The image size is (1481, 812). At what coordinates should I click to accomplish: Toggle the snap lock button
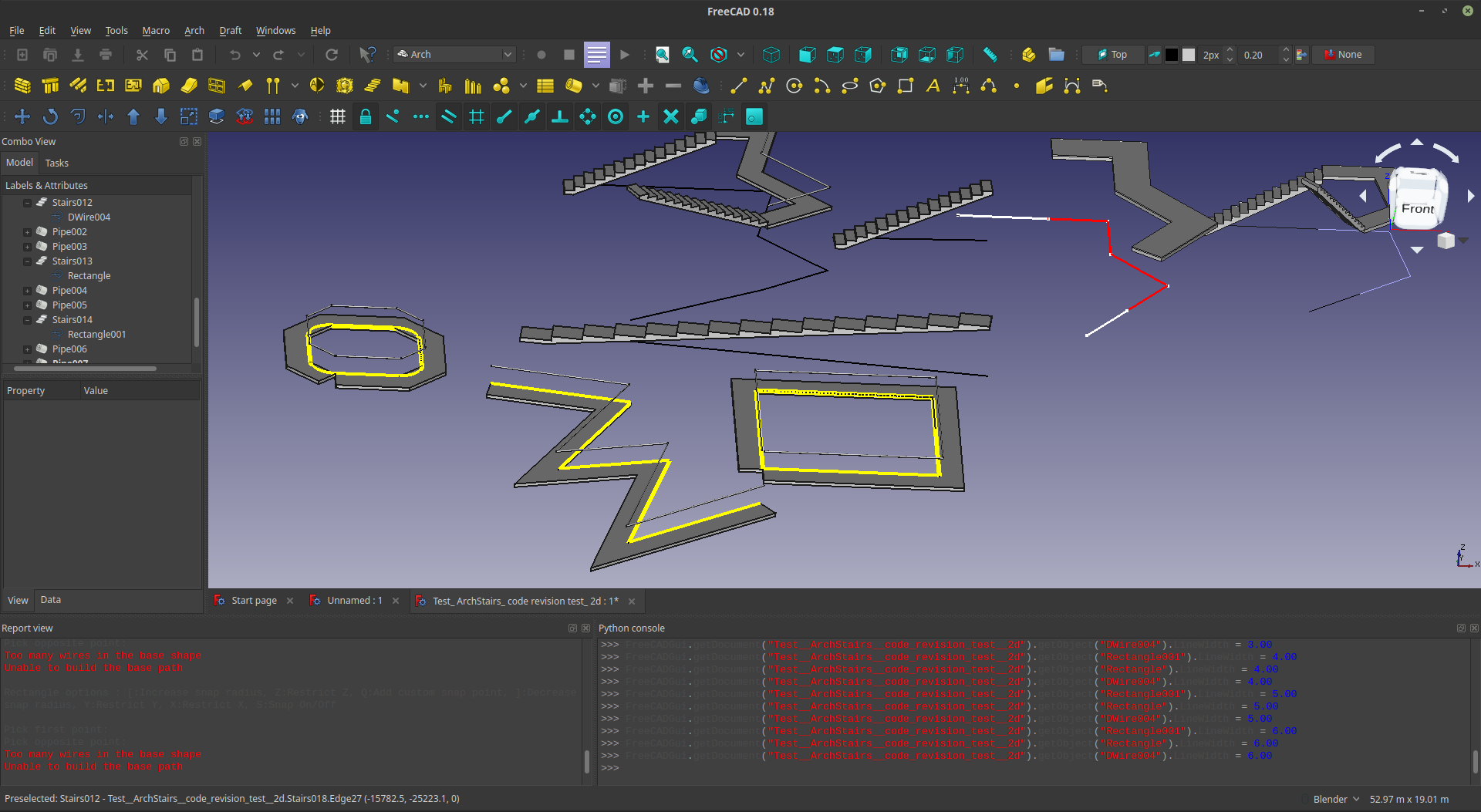tap(365, 116)
